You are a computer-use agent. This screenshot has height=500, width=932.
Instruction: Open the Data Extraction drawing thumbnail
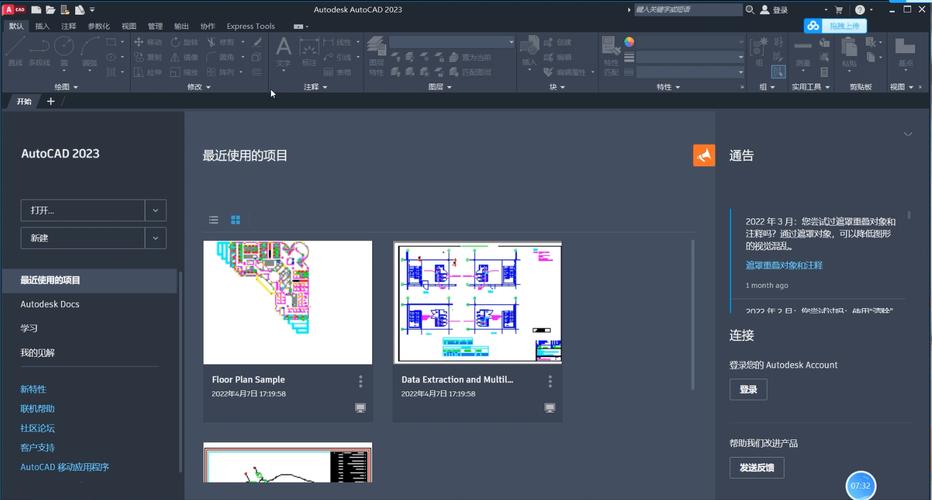(477, 302)
